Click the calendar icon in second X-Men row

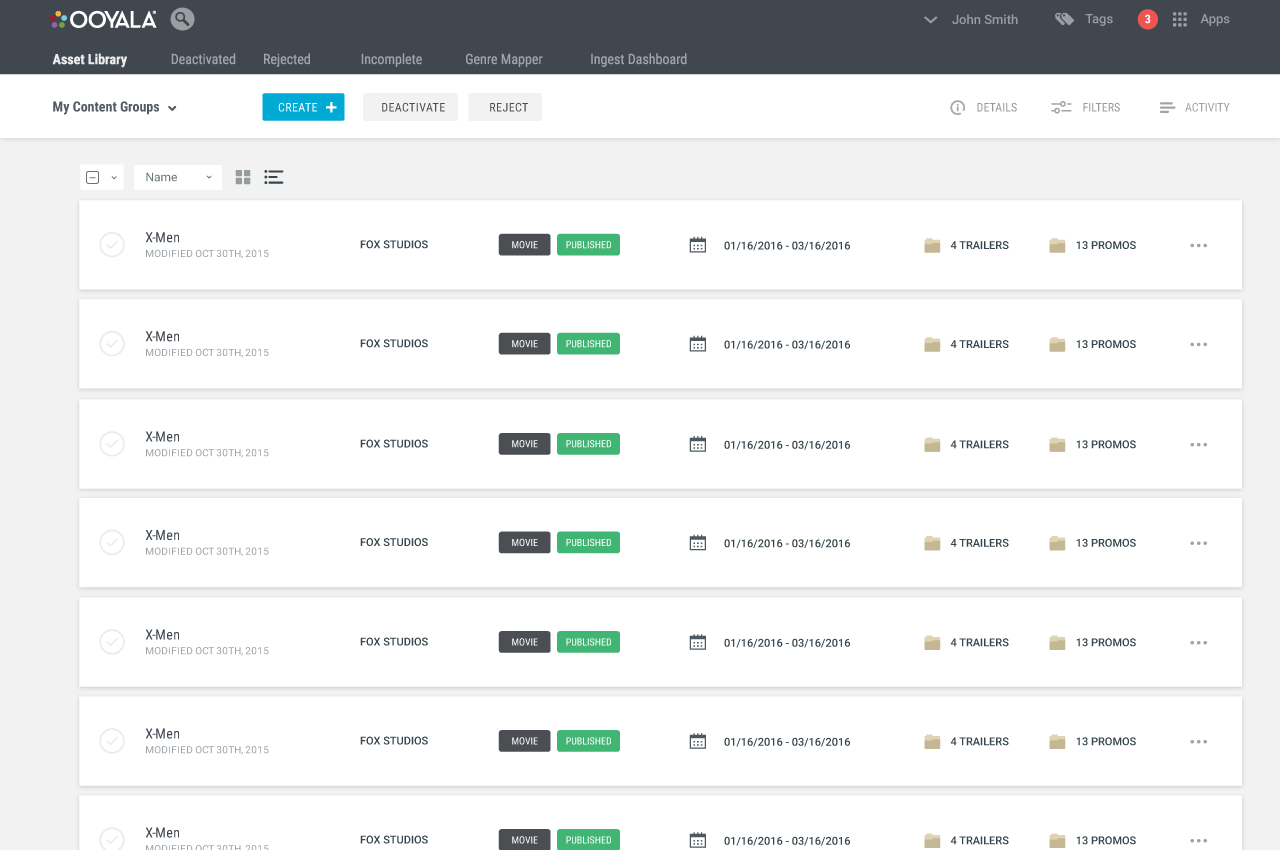tap(698, 344)
